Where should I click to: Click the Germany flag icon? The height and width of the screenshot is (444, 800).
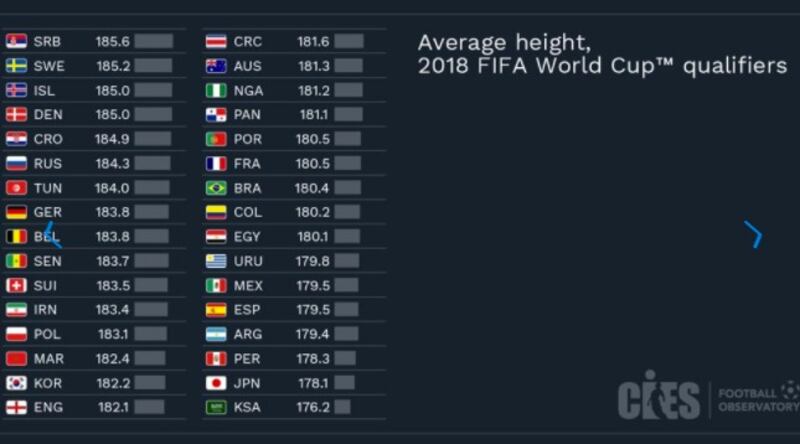[16, 212]
